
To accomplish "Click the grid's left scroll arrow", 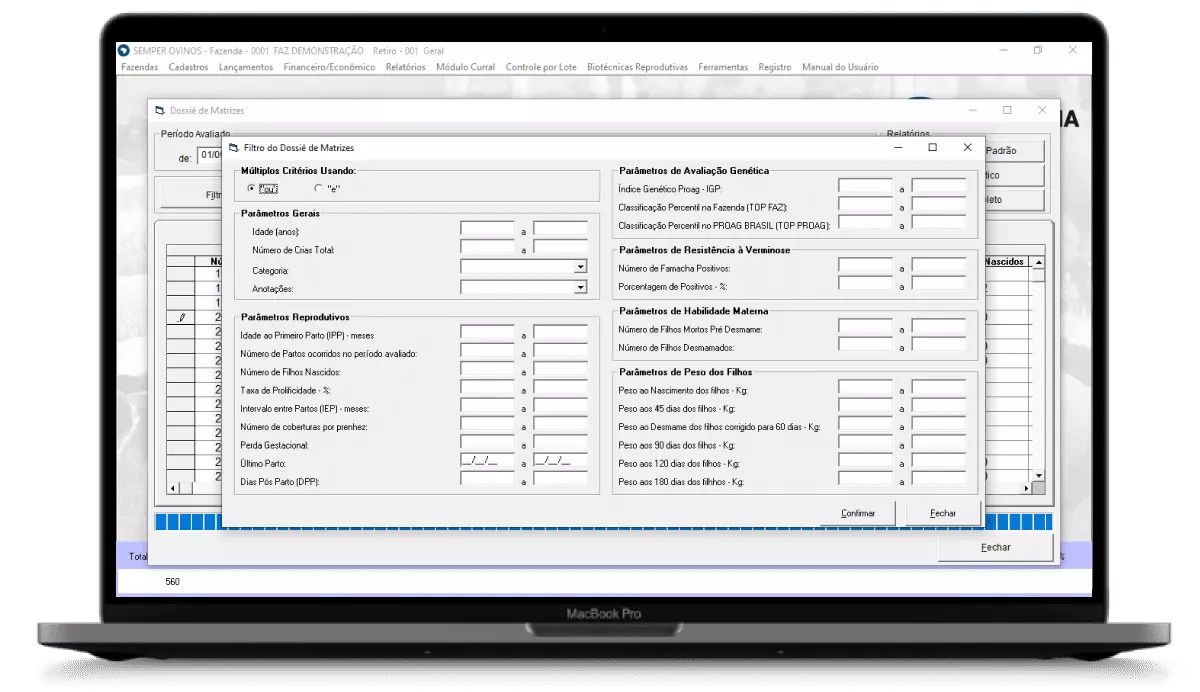I will tap(172, 488).
